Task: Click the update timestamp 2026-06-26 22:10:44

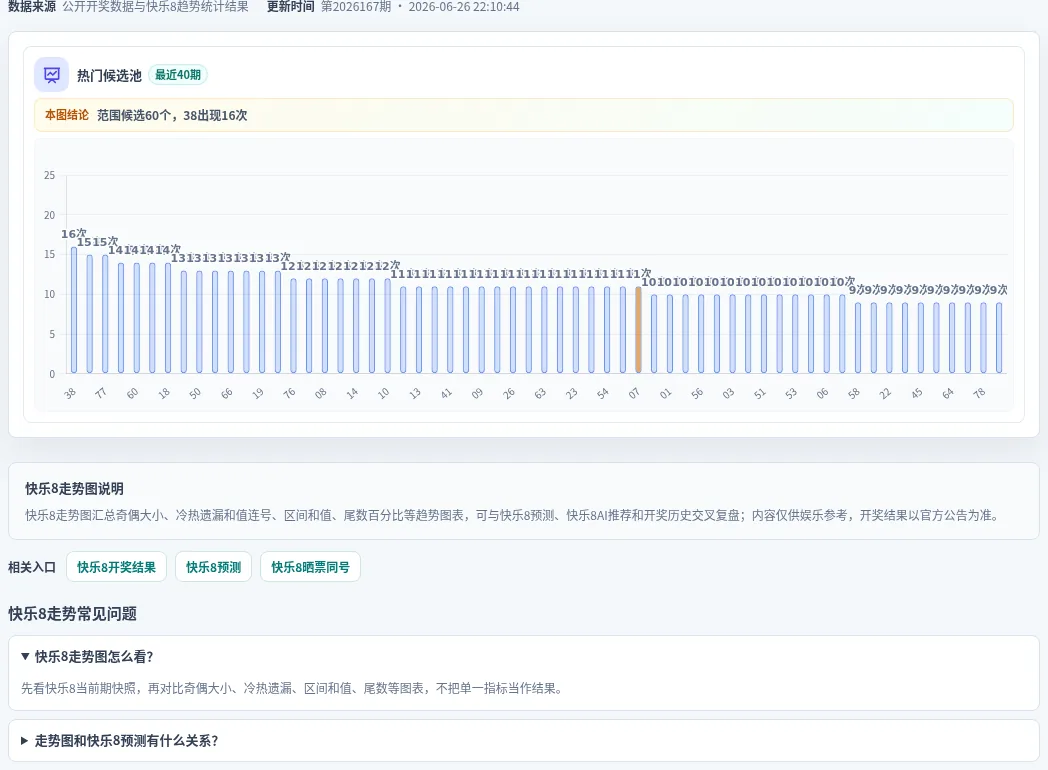Action: point(464,7)
